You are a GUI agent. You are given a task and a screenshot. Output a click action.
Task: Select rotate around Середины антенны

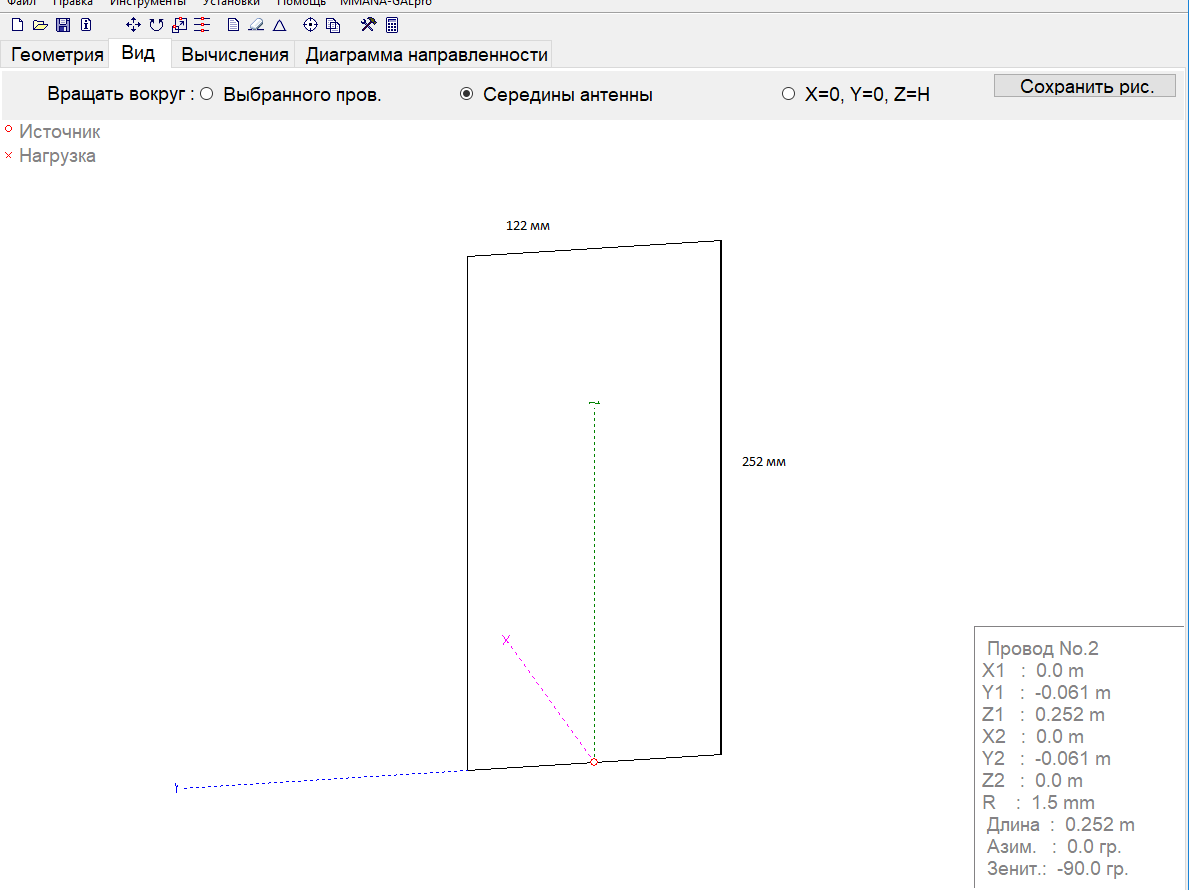[466, 94]
